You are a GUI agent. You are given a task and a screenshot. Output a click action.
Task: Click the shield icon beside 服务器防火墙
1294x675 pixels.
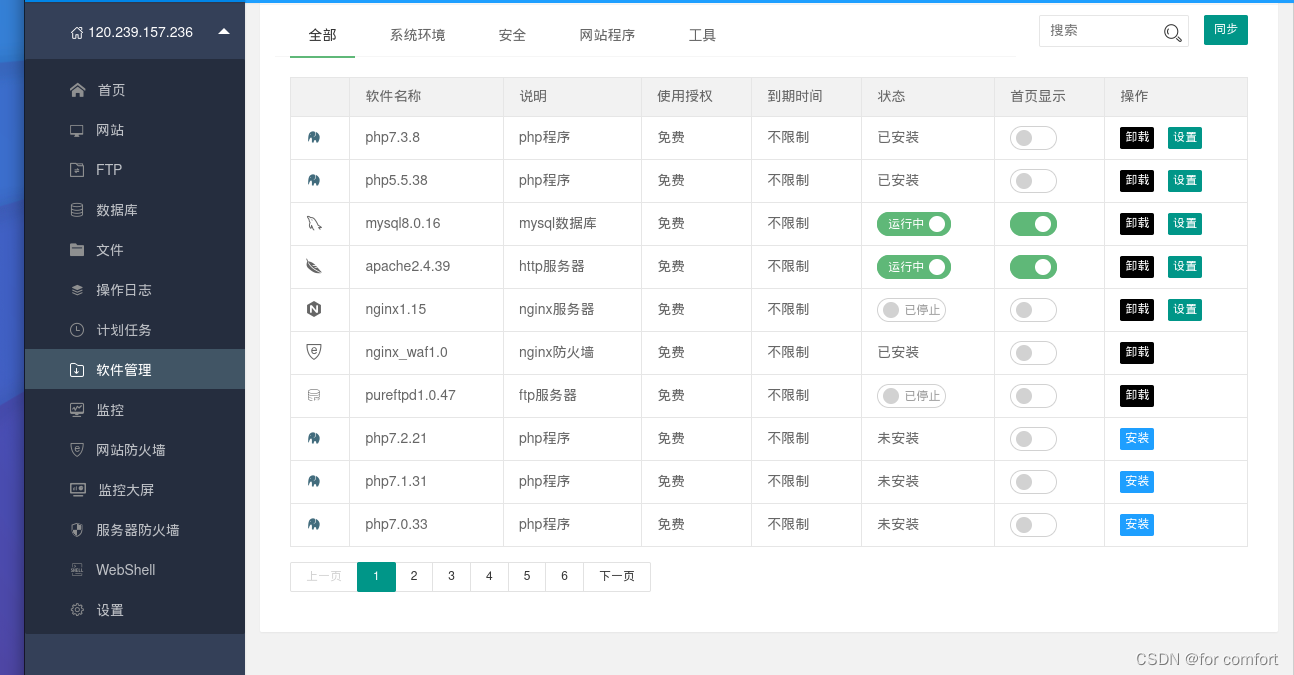click(x=77, y=530)
